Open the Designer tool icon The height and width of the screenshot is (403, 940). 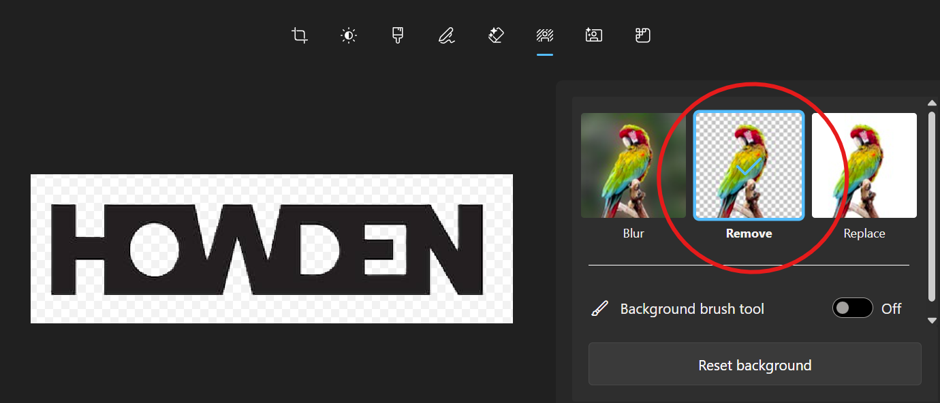coord(643,35)
